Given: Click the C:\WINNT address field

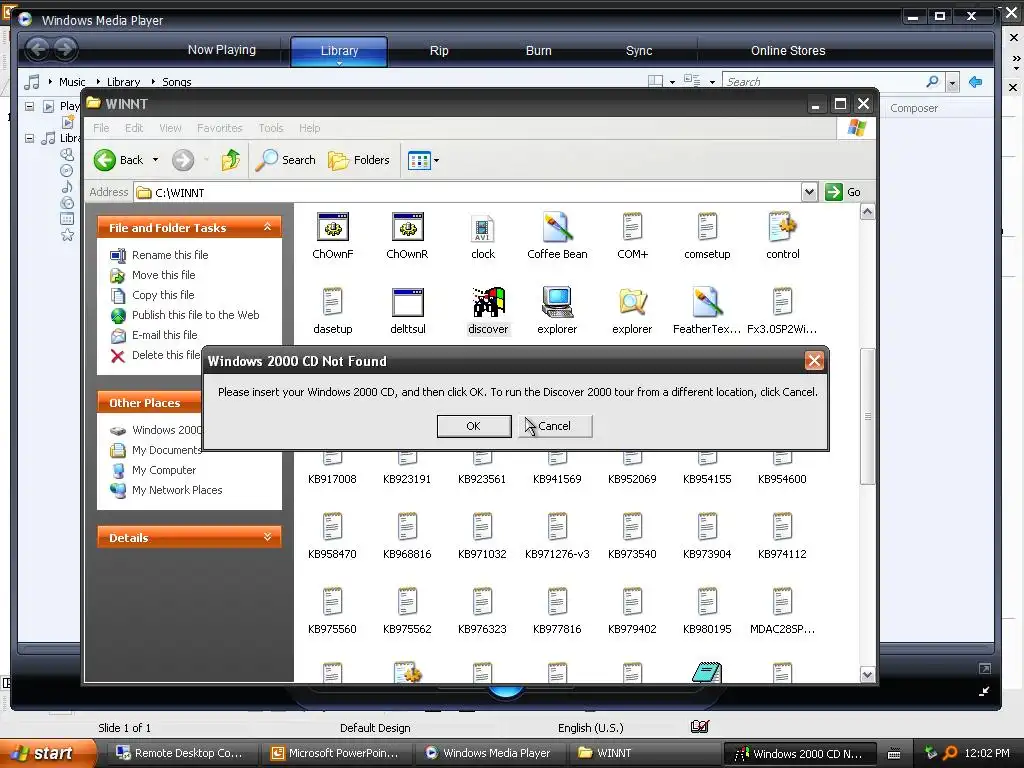Looking at the screenshot, I should 468,193.
